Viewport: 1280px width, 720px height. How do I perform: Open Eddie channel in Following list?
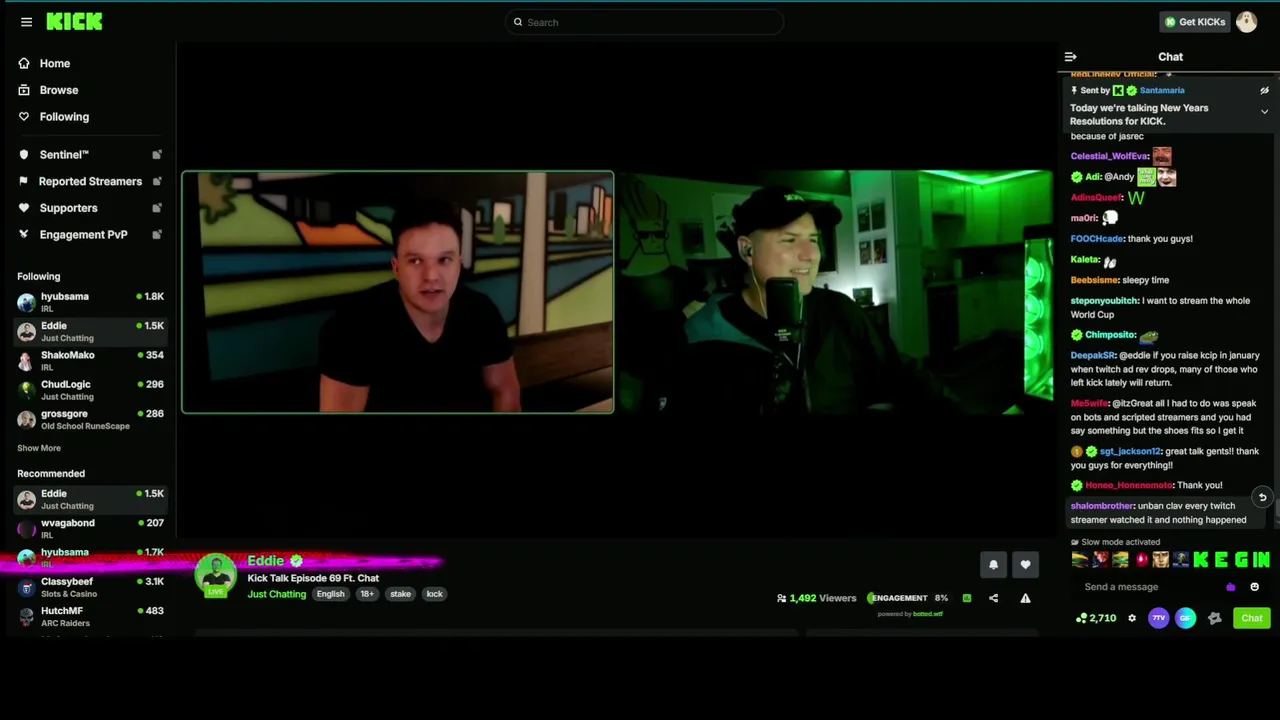(90, 331)
